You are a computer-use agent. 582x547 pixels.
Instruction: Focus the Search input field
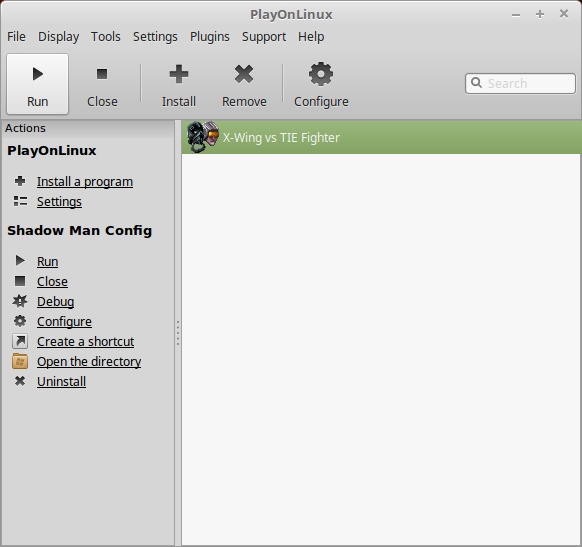click(520, 83)
